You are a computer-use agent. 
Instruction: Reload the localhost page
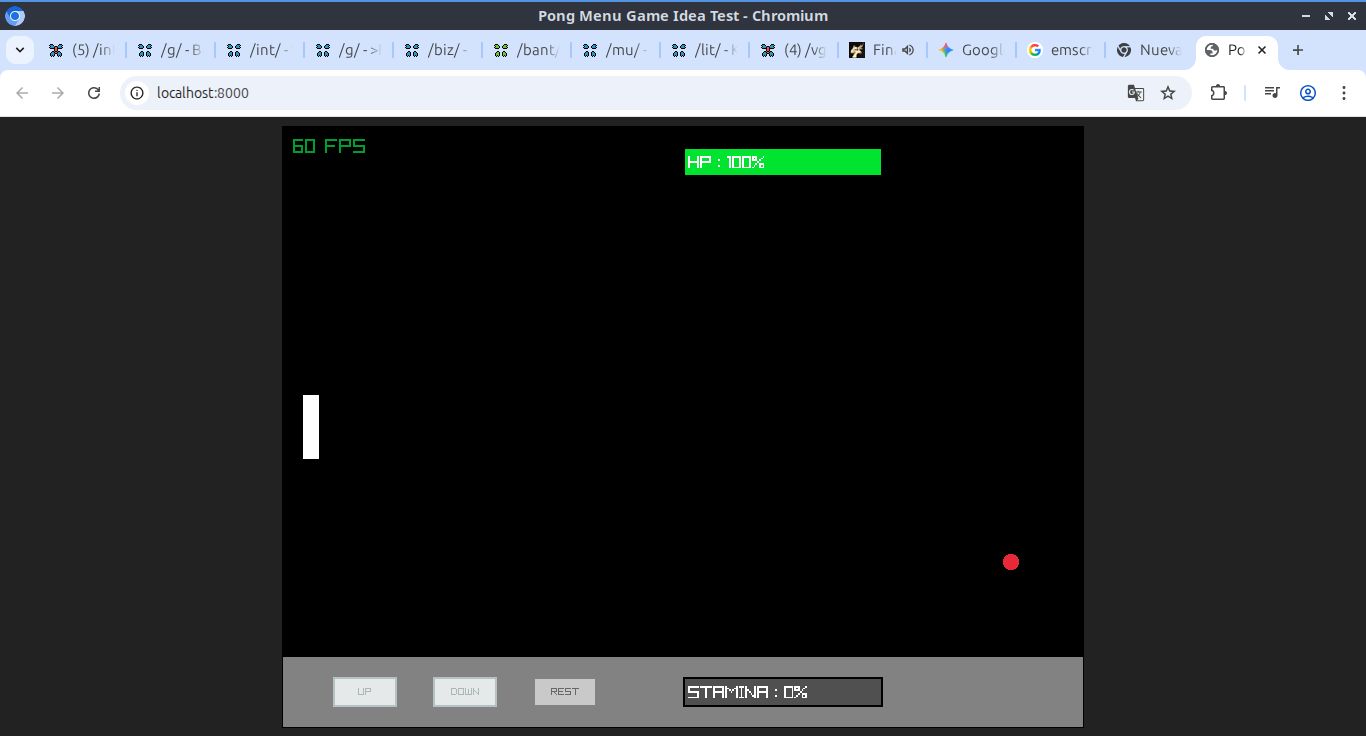(94, 93)
